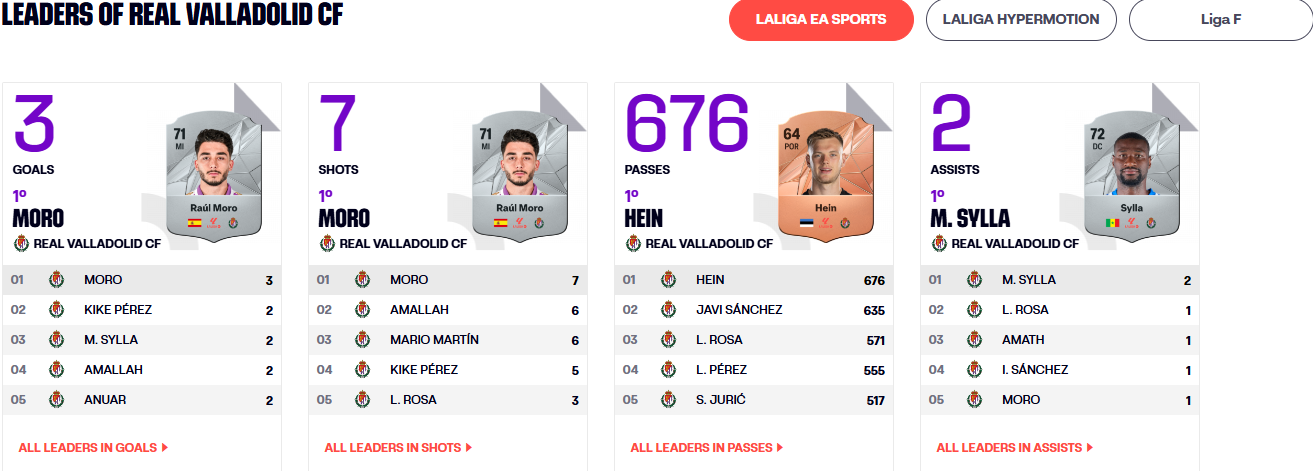Click Raúl Moro's player card in Shots panel

pos(516,177)
